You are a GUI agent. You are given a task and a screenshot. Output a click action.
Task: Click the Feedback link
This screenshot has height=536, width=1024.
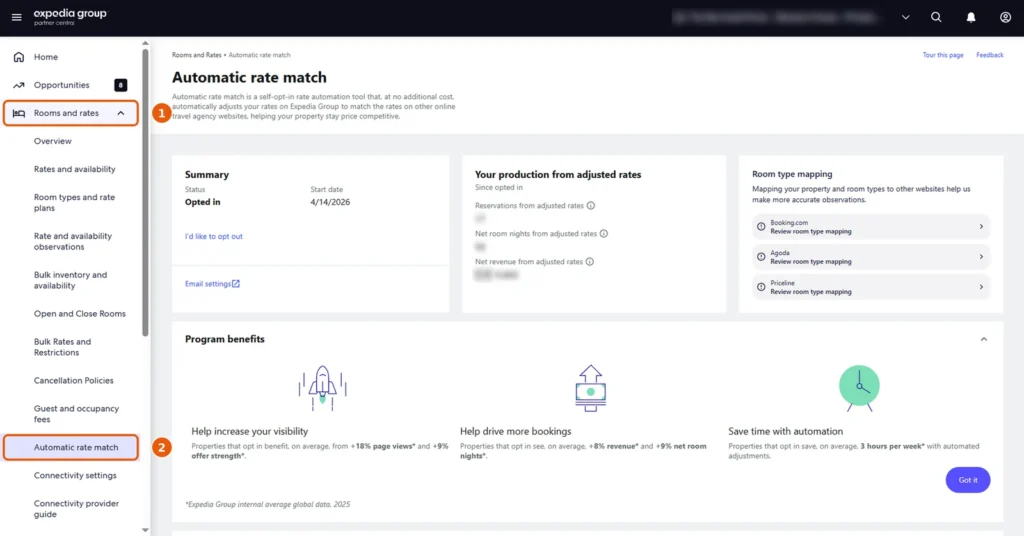tap(989, 55)
